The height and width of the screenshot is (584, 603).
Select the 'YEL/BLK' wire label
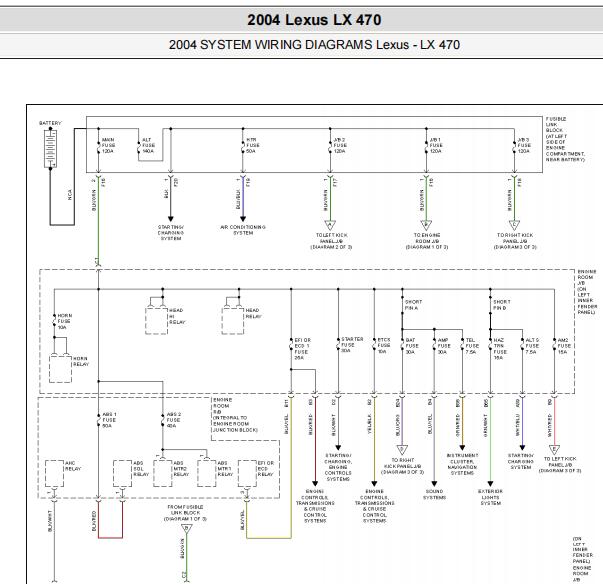coord(369,424)
